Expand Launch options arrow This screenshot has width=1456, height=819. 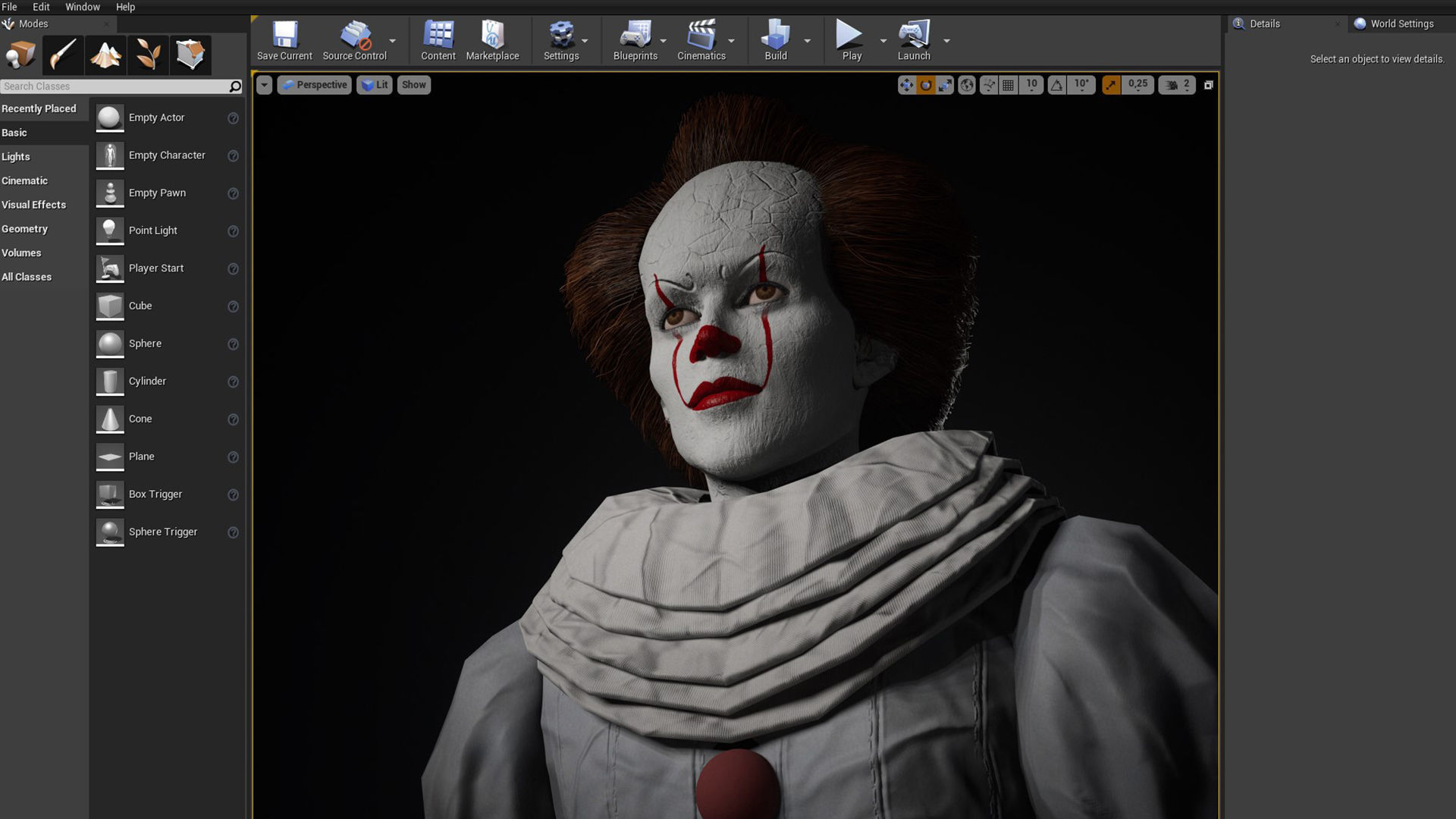click(x=946, y=41)
